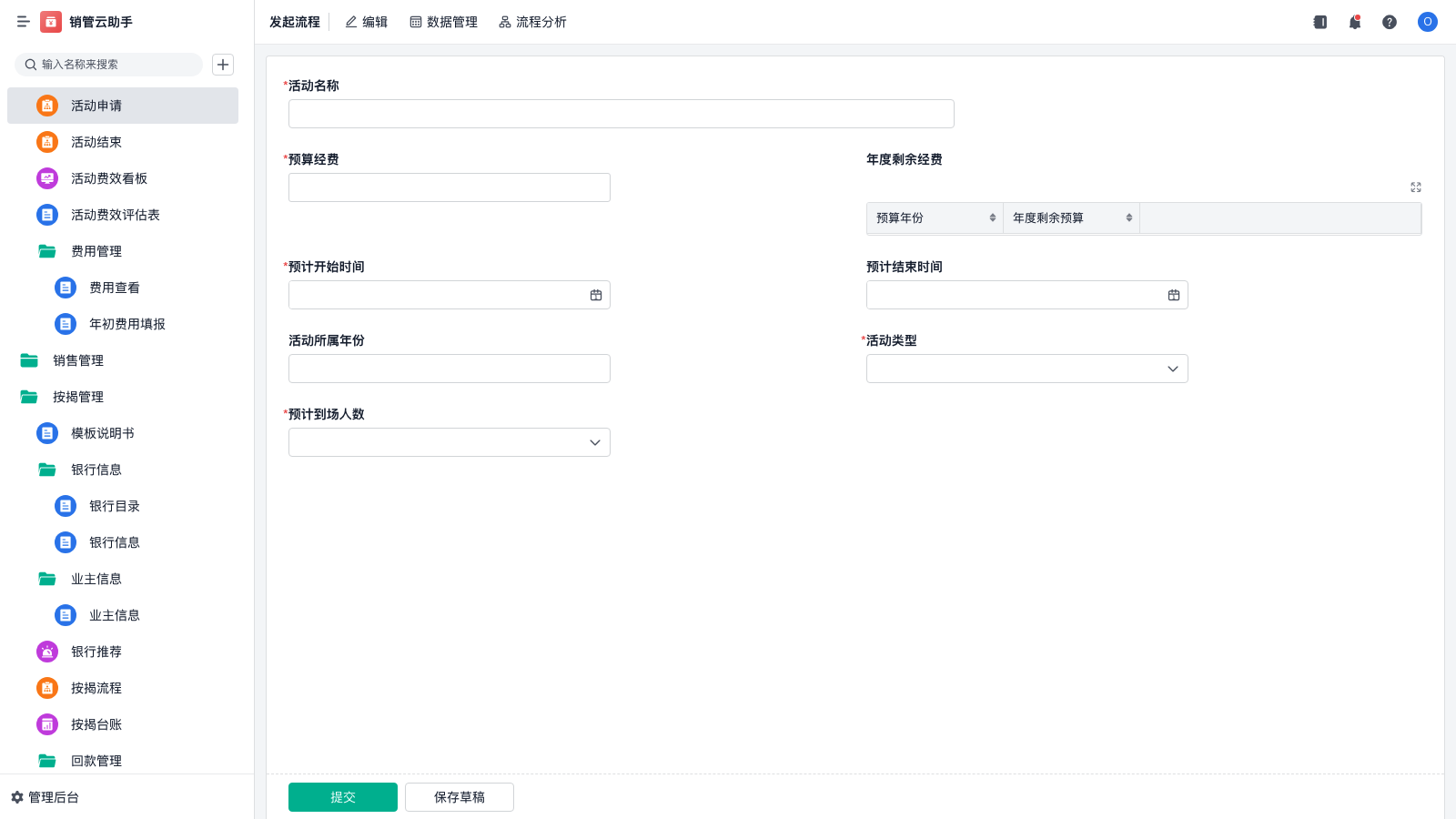Switch to the 流程分析 tab
Image resolution: width=1456 pixels, height=819 pixels.
[x=532, y=22]
